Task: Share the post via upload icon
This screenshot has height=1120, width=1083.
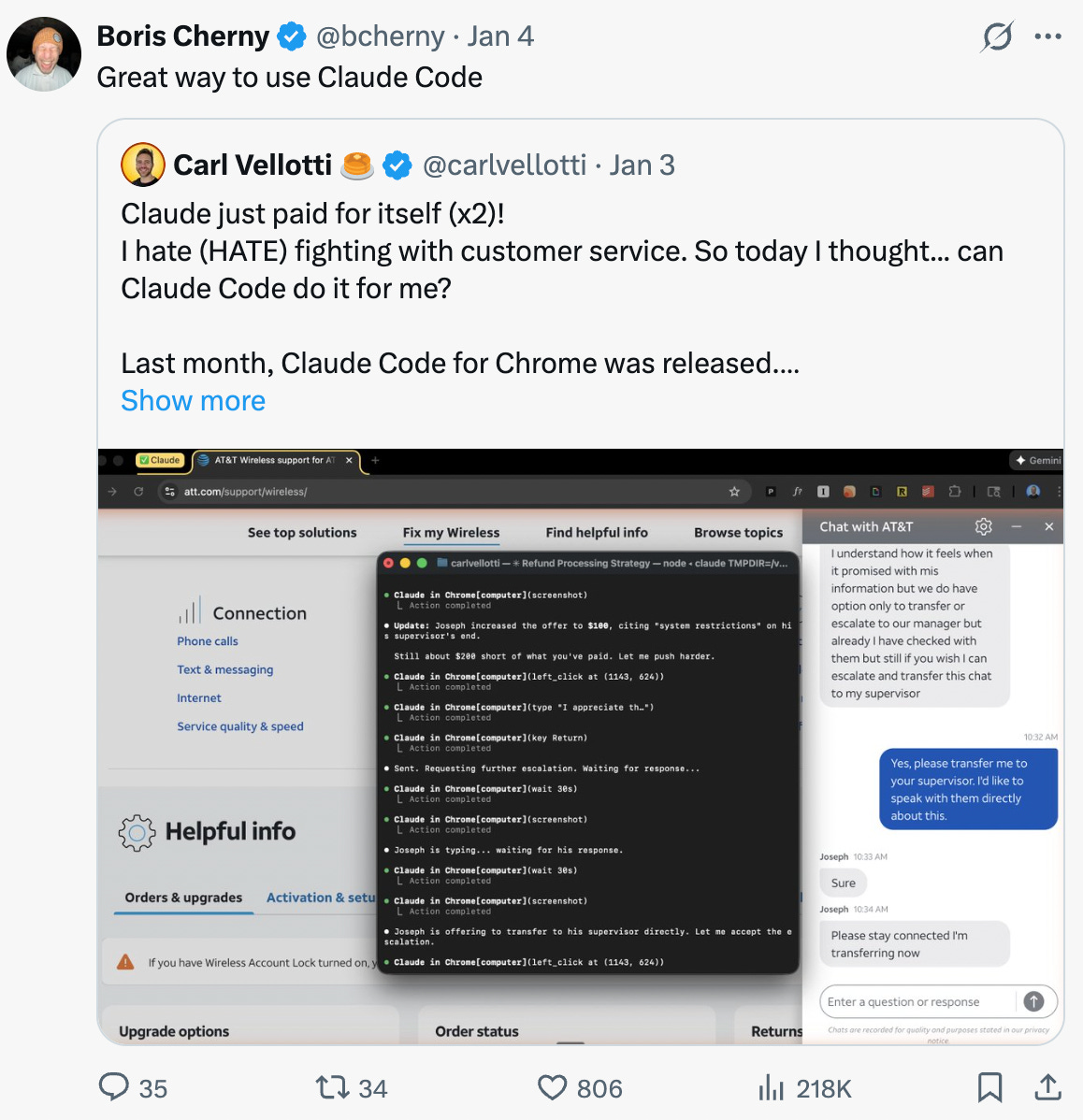Action: 1047,1087
